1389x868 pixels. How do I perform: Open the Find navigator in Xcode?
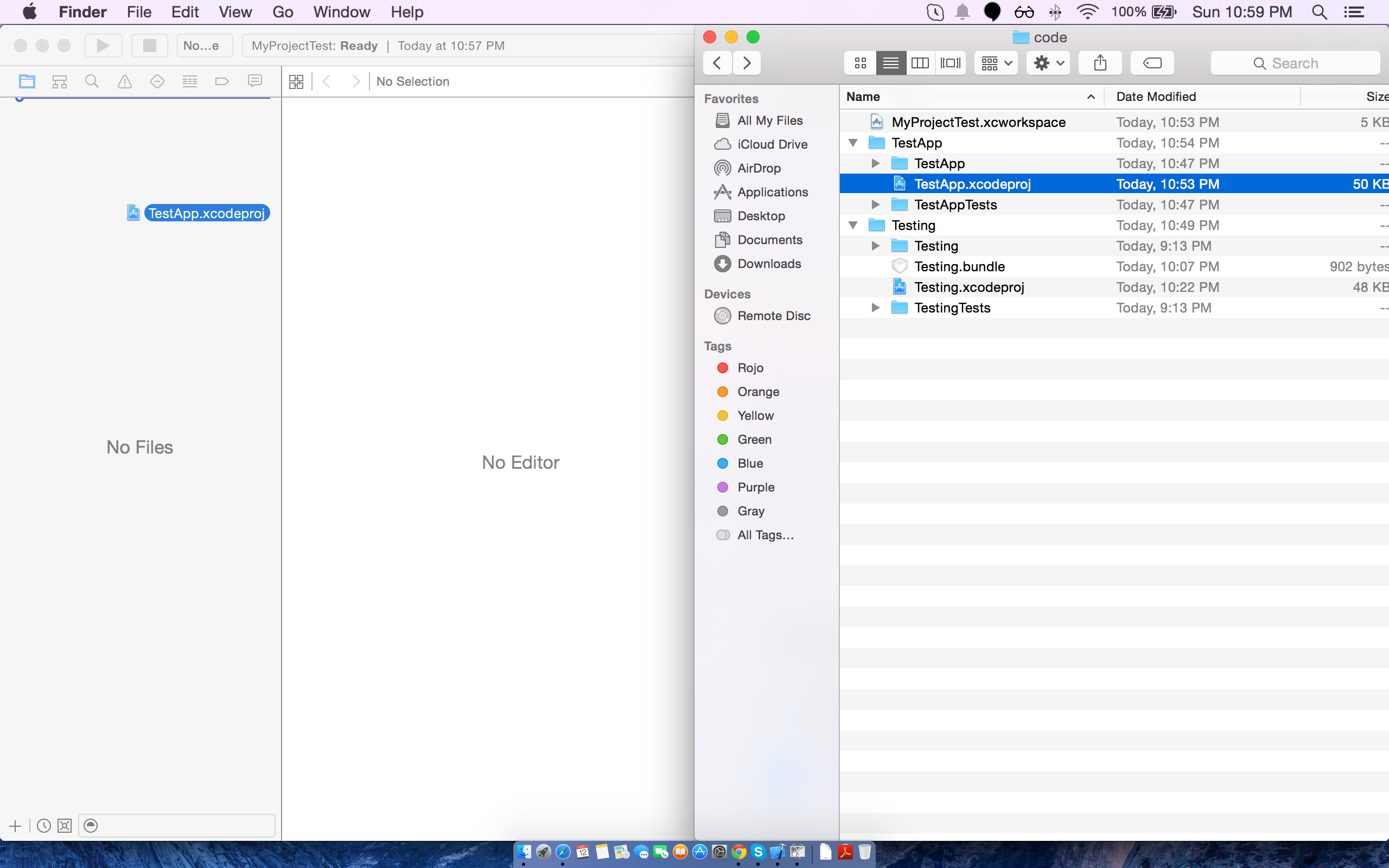coord(92,81)
